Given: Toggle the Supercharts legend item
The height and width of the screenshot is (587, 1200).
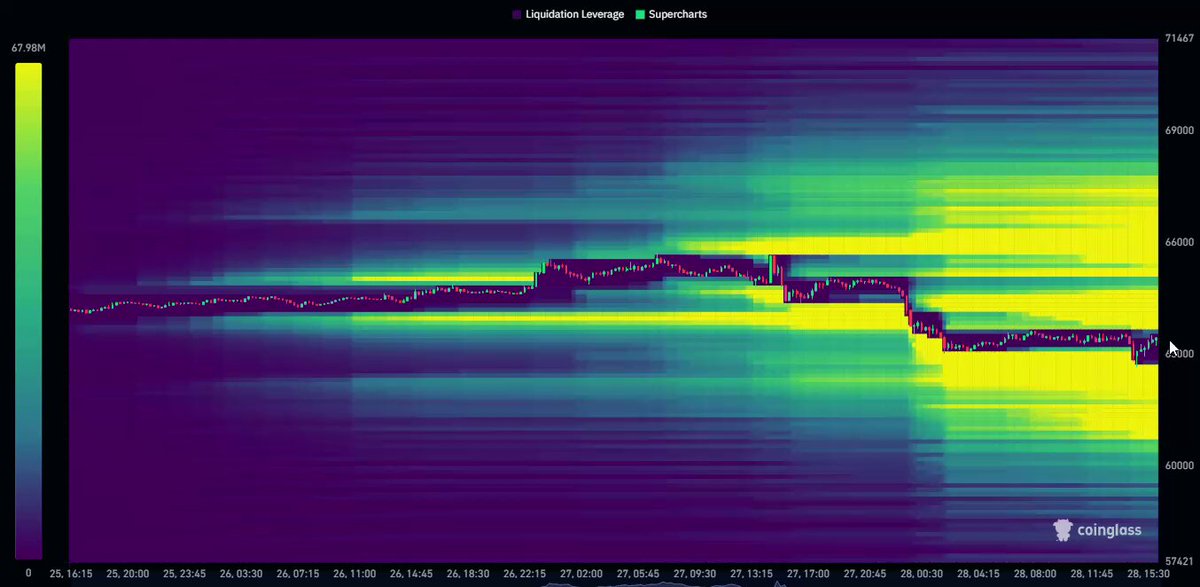Looking at the screenshot, I should point(670,15).
